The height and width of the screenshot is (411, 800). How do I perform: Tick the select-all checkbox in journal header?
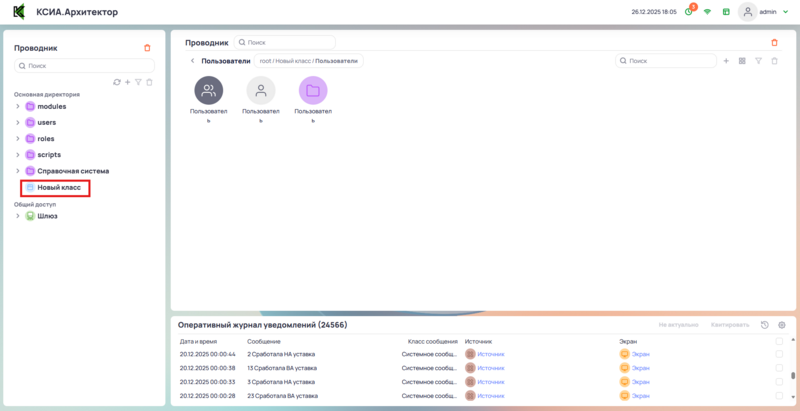pyautogui.click(x=780, y=341)
